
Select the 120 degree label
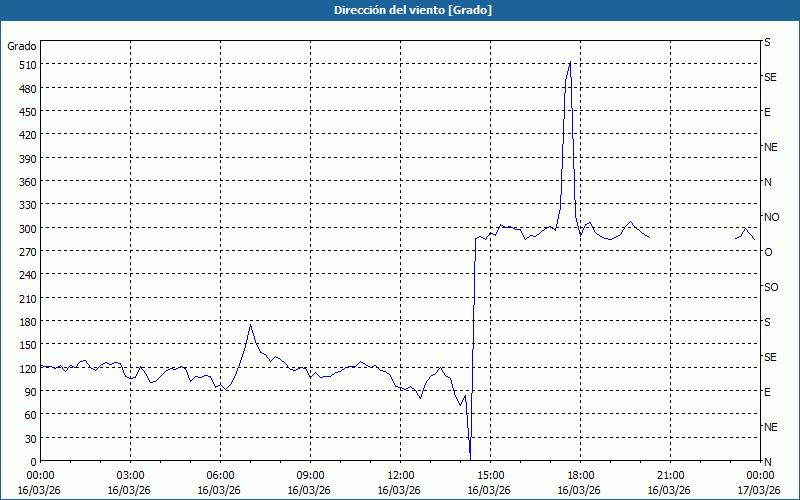28,369
